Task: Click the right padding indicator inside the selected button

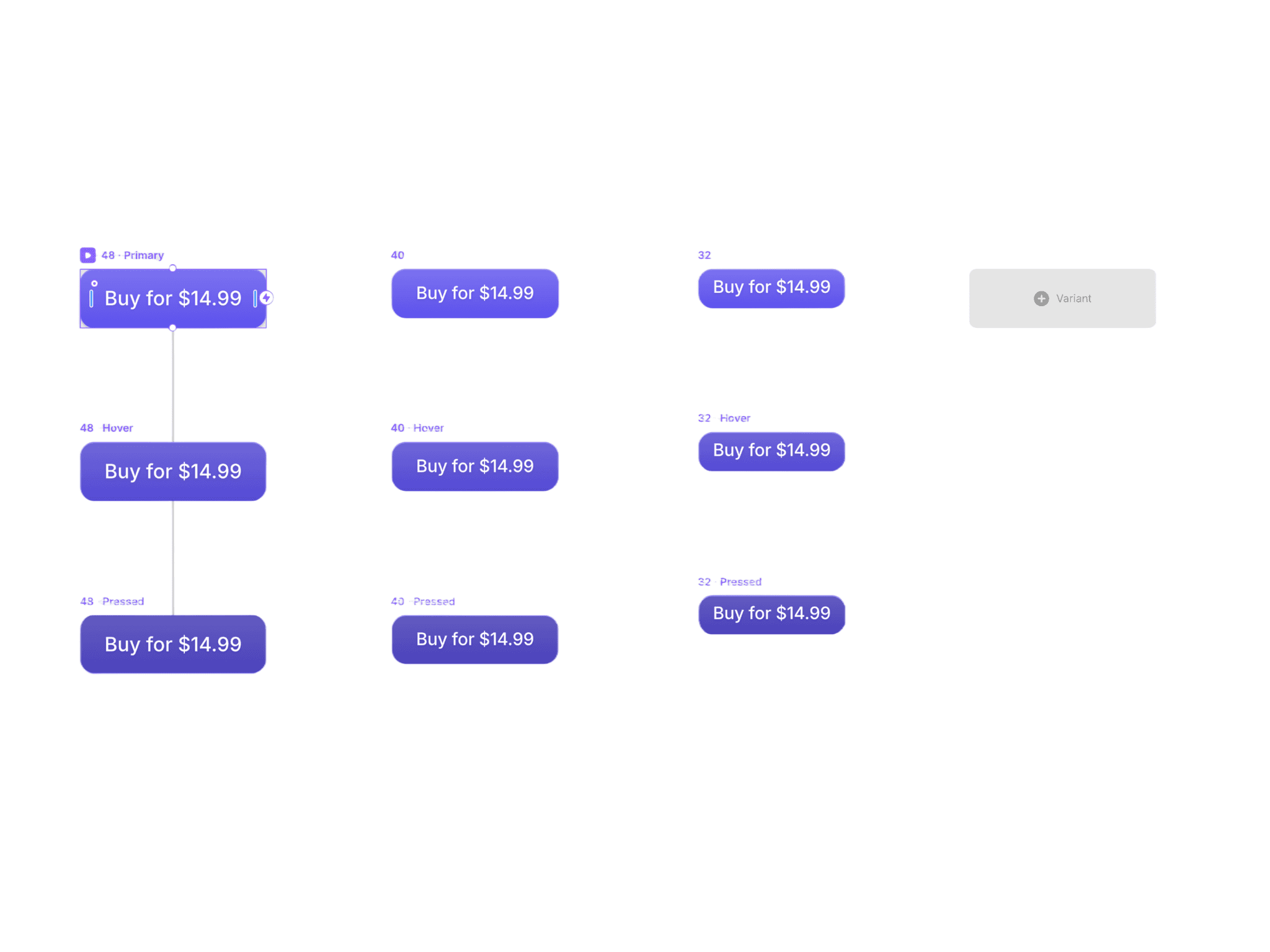Action: pos(255,298)
